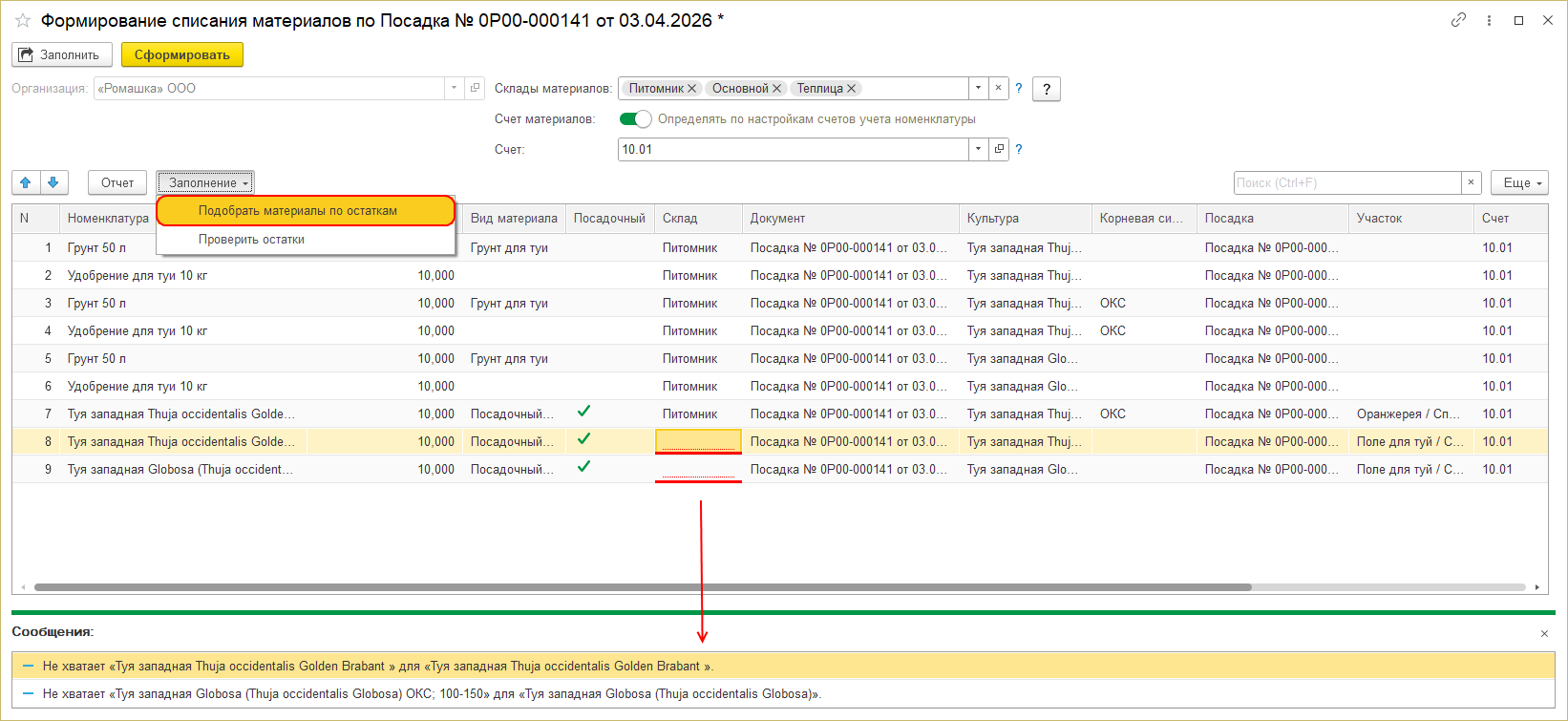Screen dimensions: 1568x721
Task: Open the three-dot window options menu
Action: [1489, 20]
